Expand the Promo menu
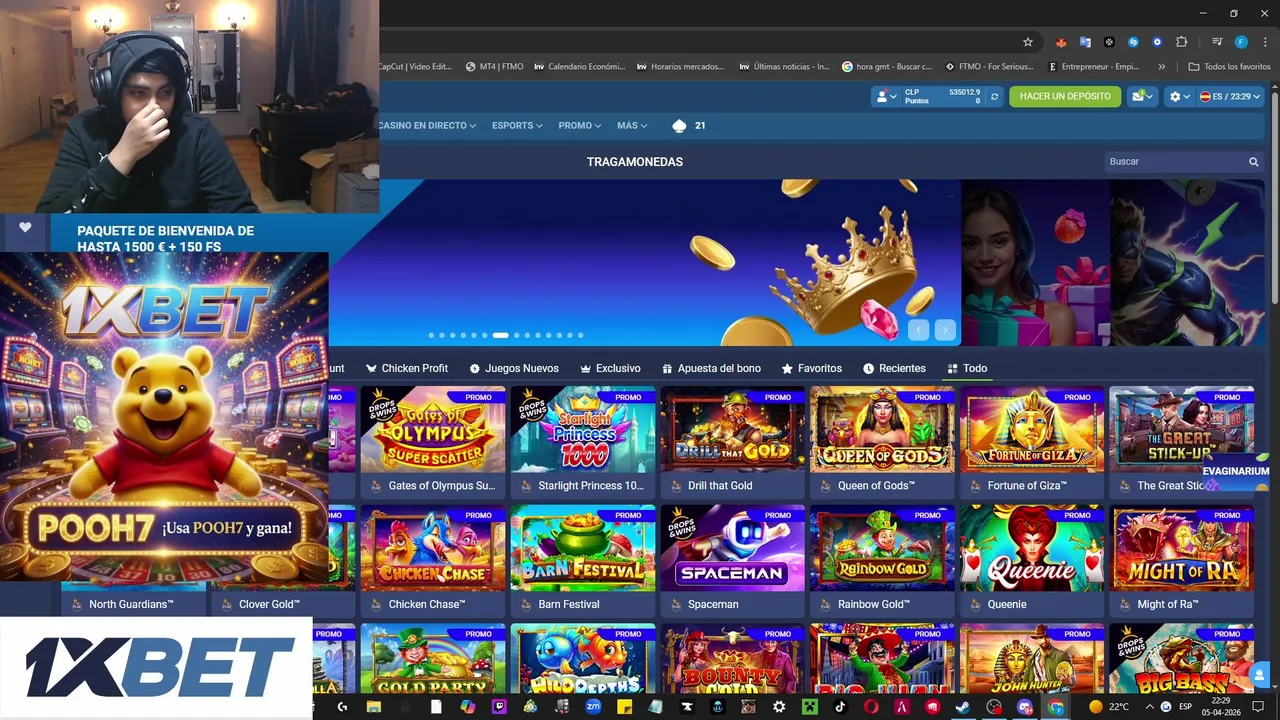1280x720 pixels. pos(580,126)
